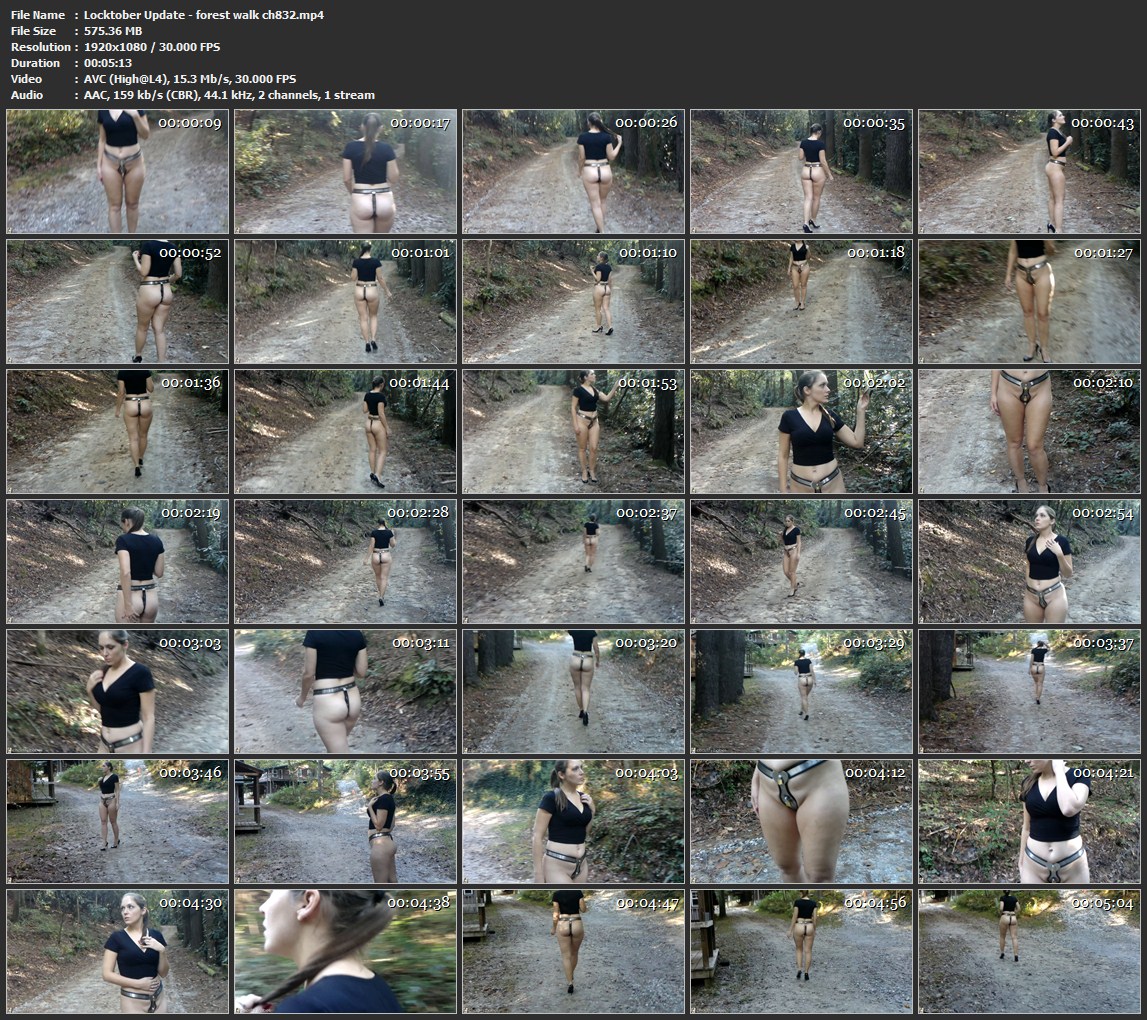The width and height of the screenshot is (1147, 1020).
Task: Choose the frame at 00:03:37
Action: click(x=1030, y=691)
